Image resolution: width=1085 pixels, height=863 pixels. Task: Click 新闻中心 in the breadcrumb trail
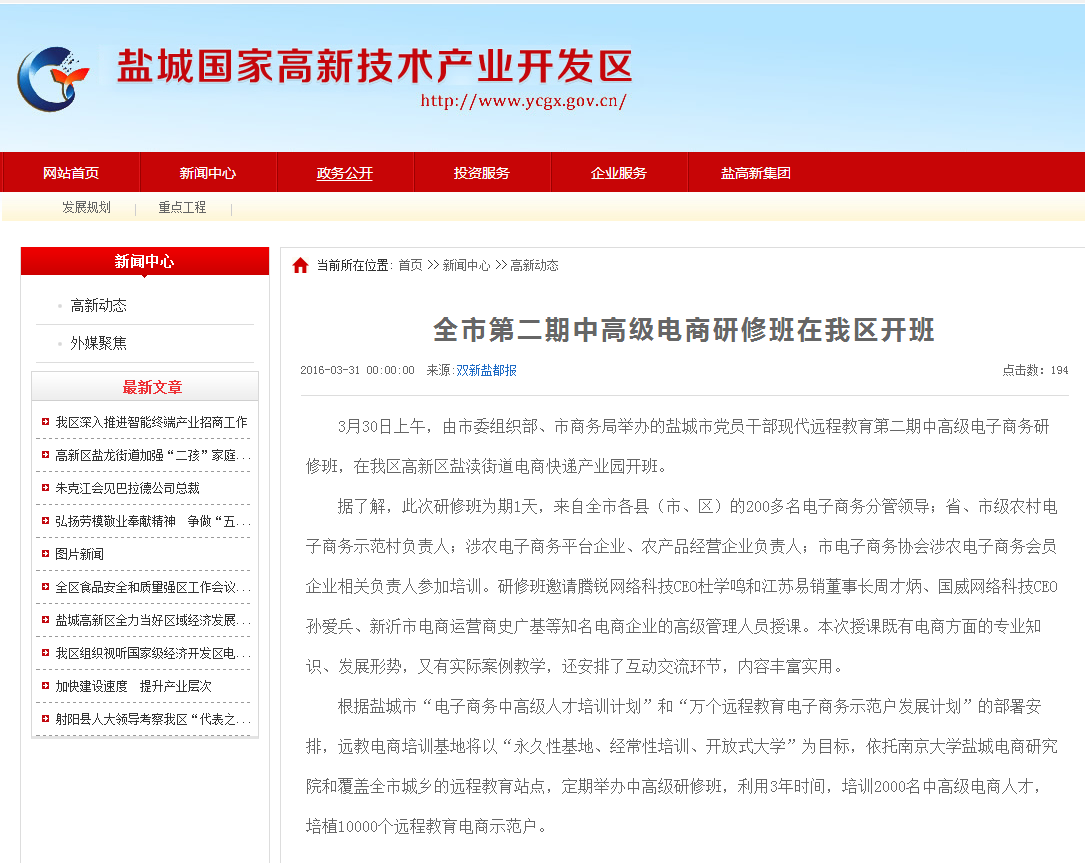pos(466,265)
